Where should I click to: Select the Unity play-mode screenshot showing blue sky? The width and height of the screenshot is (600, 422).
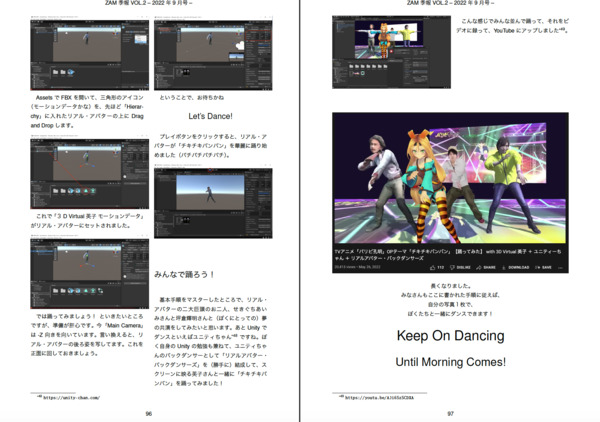click(x=213, y=201)
